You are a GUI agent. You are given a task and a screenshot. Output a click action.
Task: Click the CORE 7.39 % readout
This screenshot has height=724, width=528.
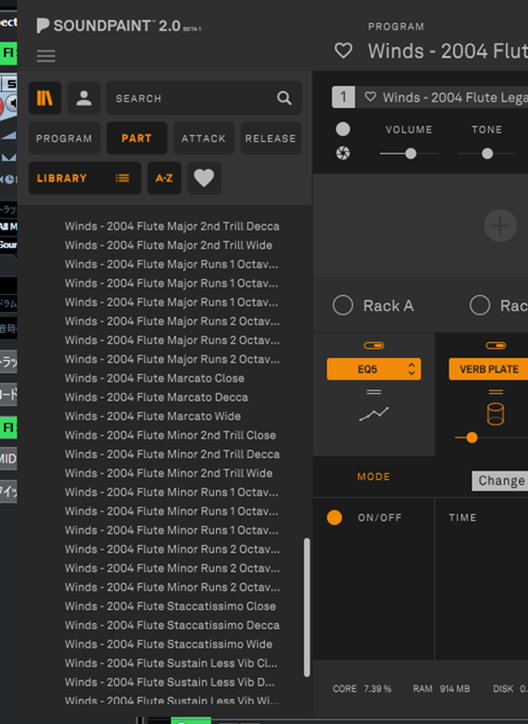click(x=362, y=689)
